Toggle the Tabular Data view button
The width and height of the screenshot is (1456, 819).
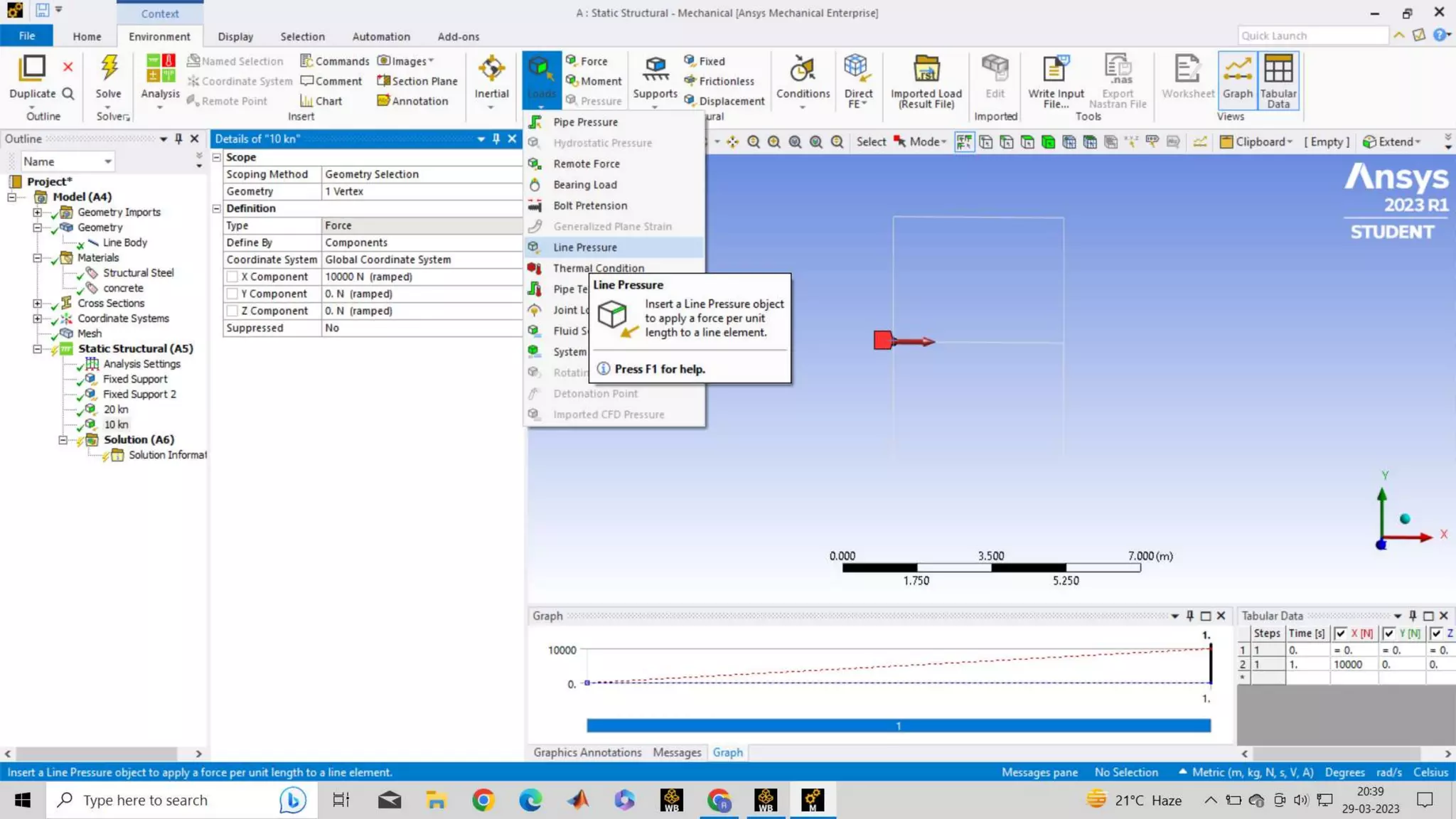click(1278, 80)
